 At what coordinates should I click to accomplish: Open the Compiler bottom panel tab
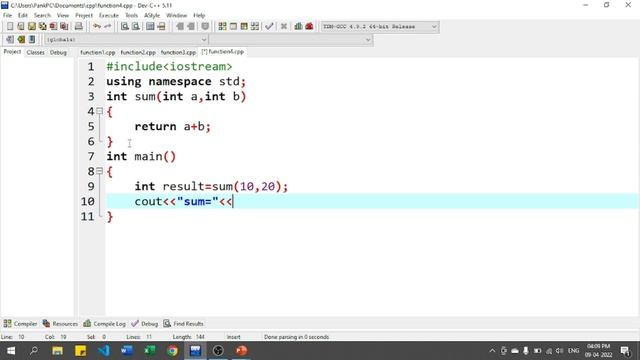(20, 324)
